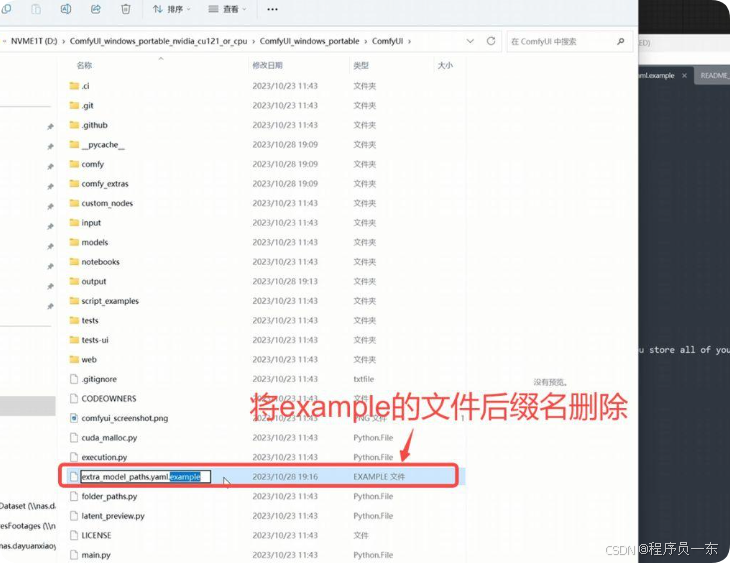
Task: Click the 在 ComfyUI 中搜索 search box
Action: tap(569, 41)
